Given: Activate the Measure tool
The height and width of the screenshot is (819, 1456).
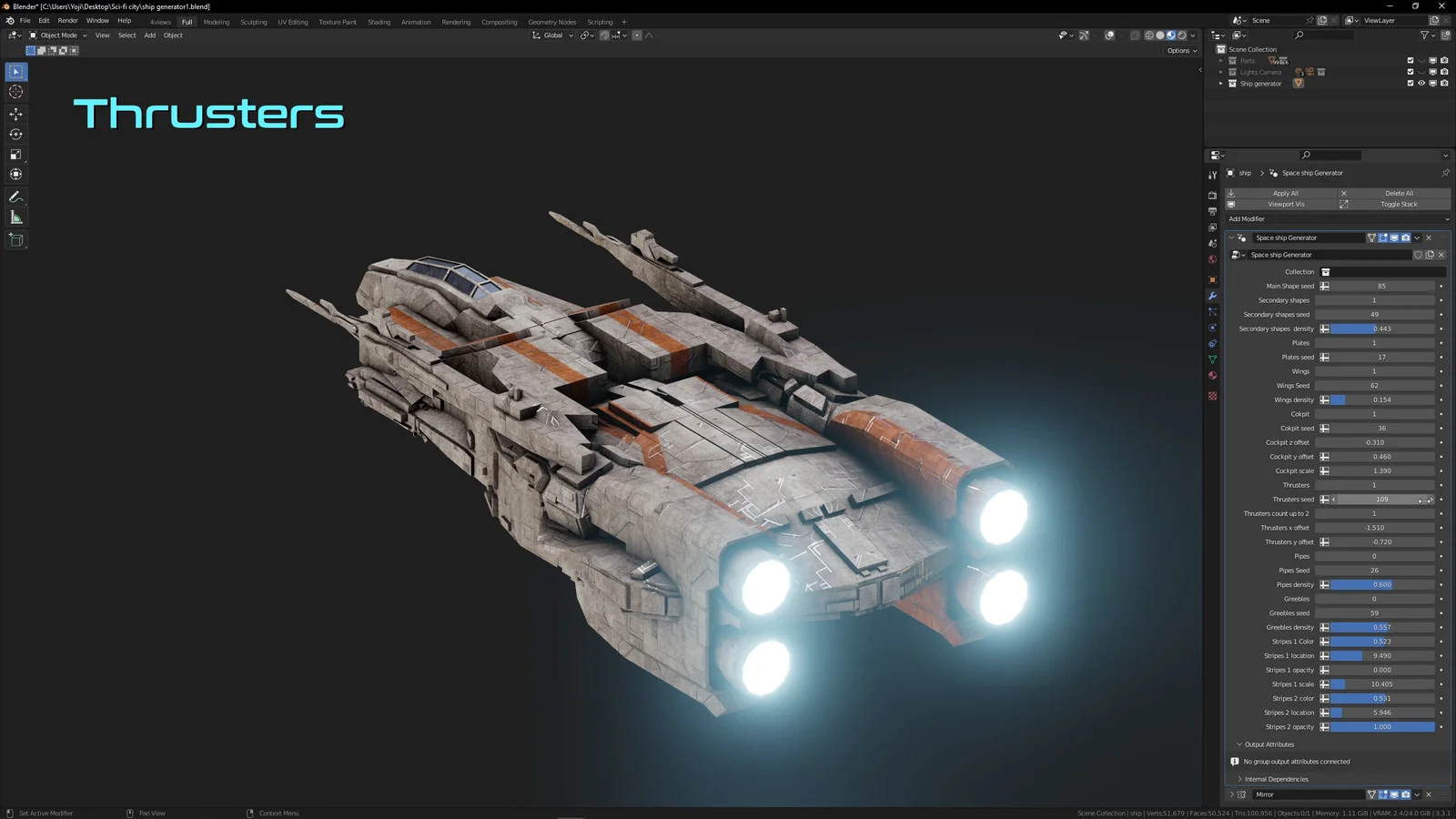Looking at the screenshot, I should point(15,217).
